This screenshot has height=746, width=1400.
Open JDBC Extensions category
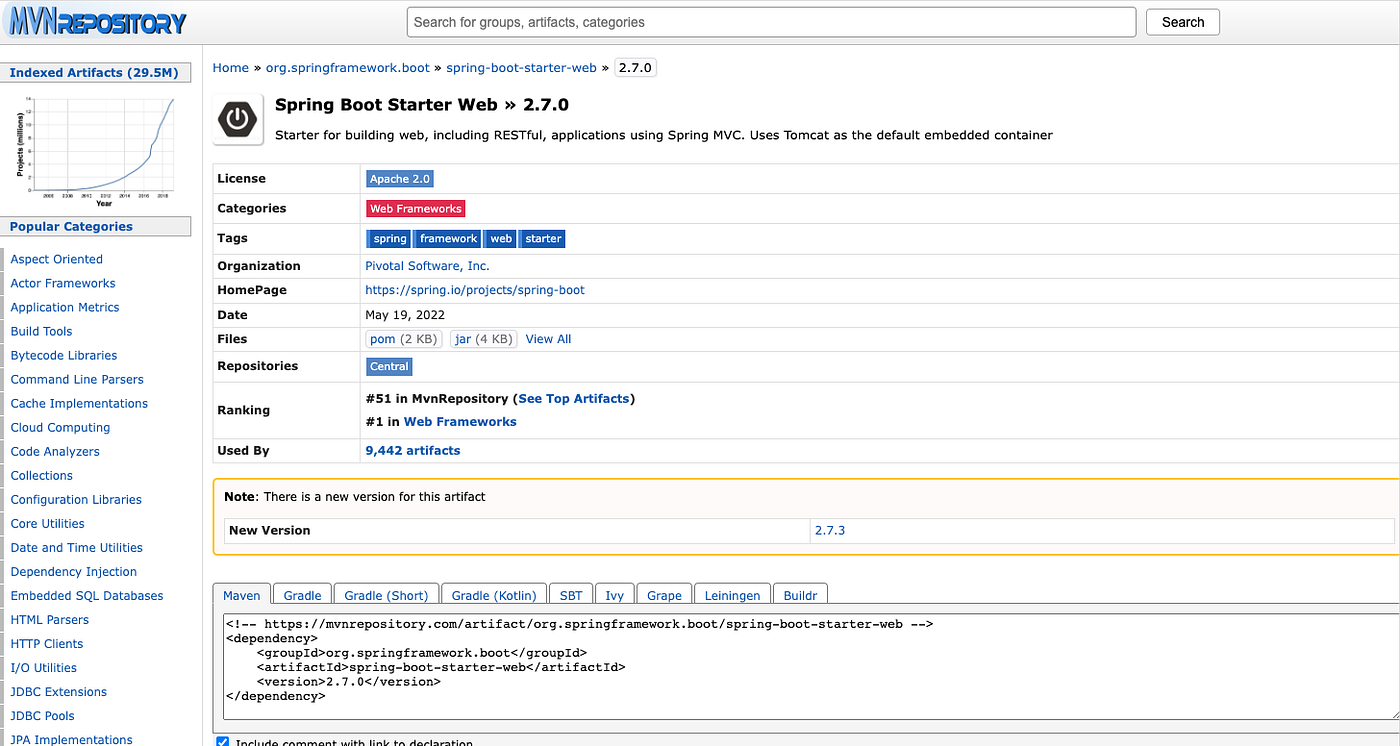[x=59, y=691]
